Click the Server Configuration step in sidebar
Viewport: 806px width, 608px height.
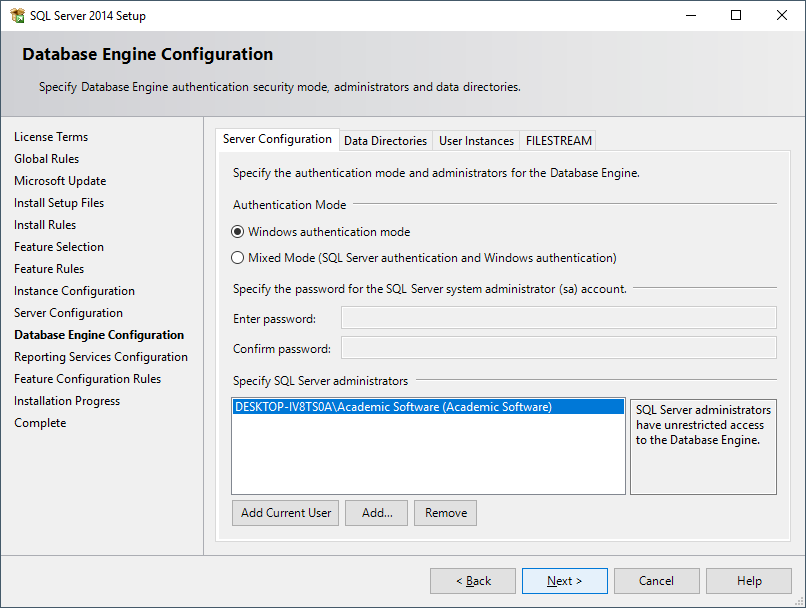tap(68, 313)
